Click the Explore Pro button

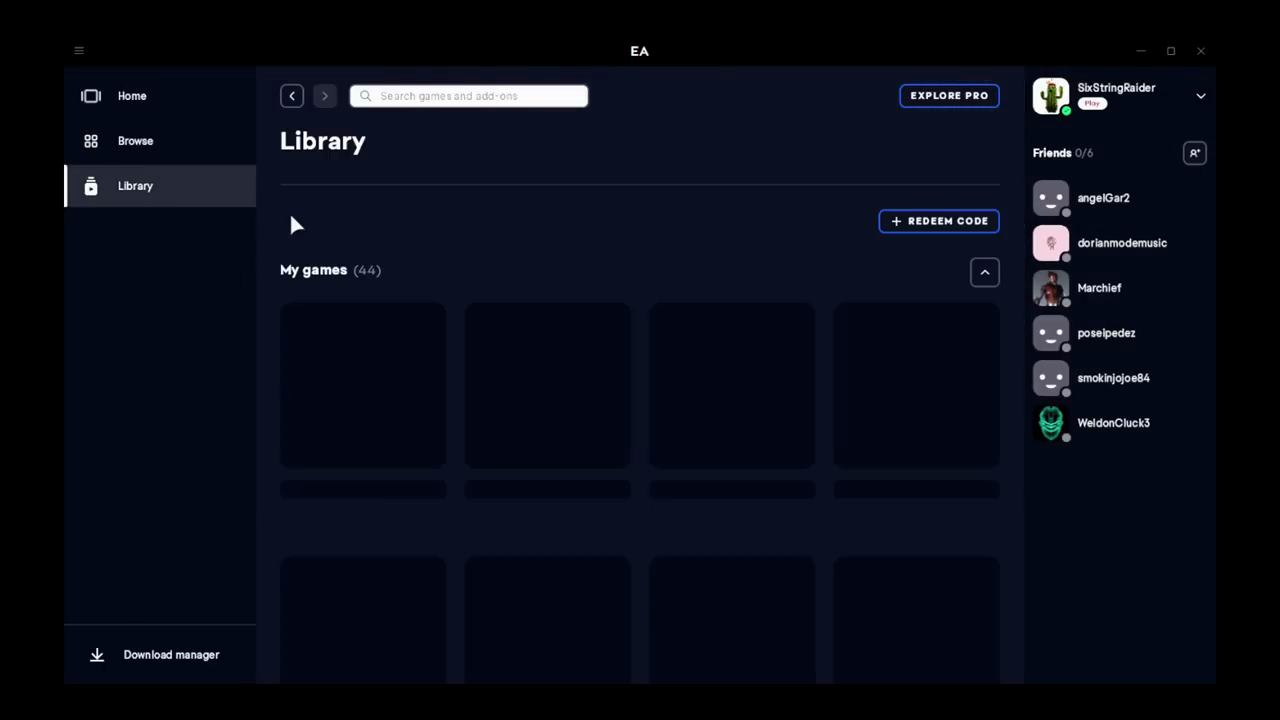[949, 96]
